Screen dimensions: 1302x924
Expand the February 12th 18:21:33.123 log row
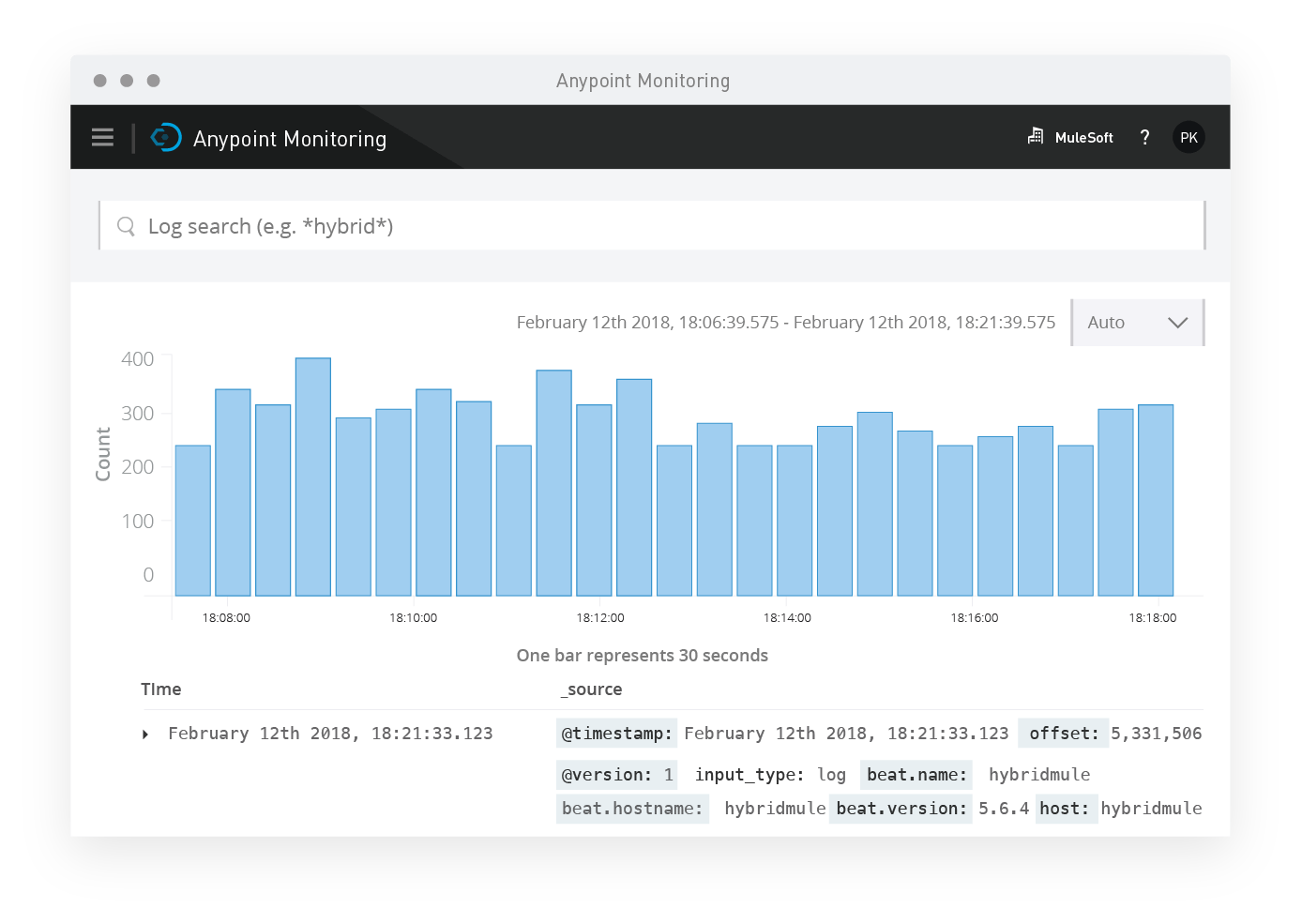(145, 735)
